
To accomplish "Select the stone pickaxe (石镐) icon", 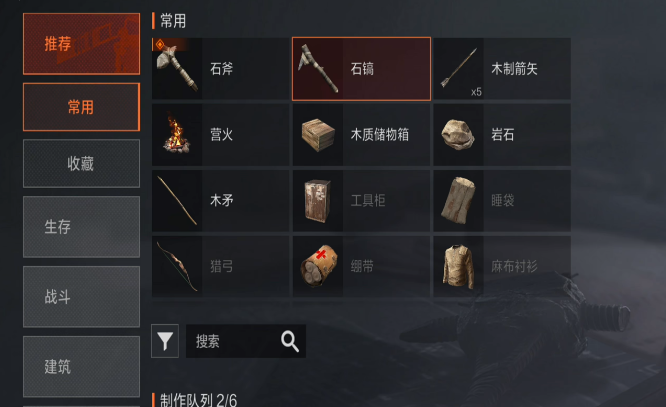I will pyautogui.click(x=318, y=69).
